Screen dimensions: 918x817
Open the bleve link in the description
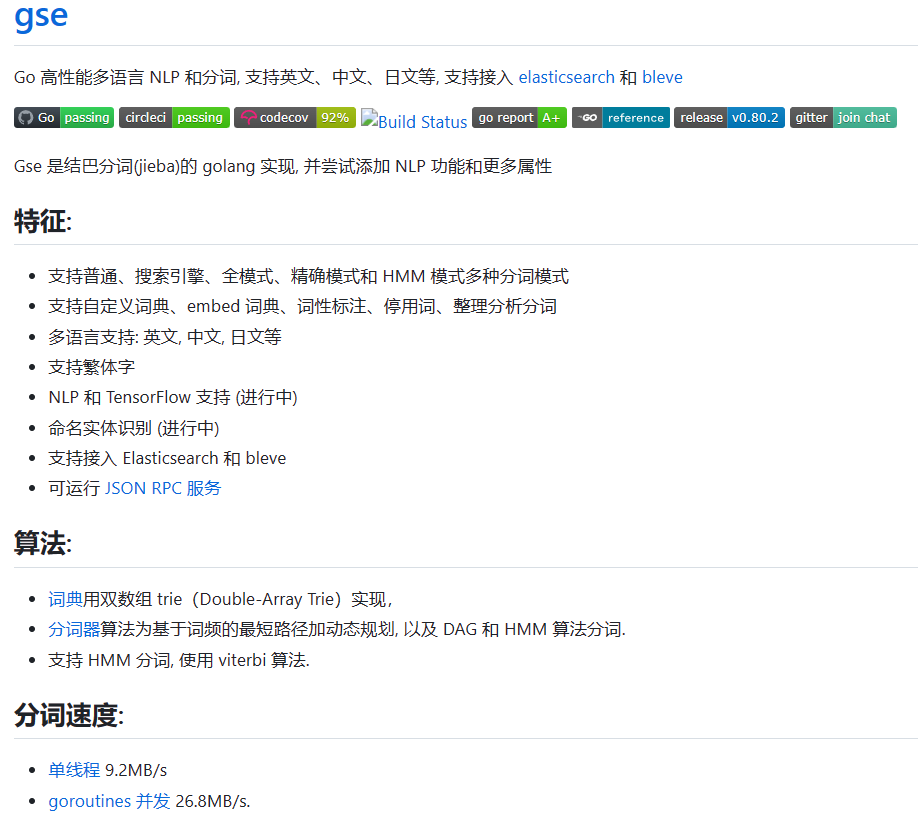point(662,77)
